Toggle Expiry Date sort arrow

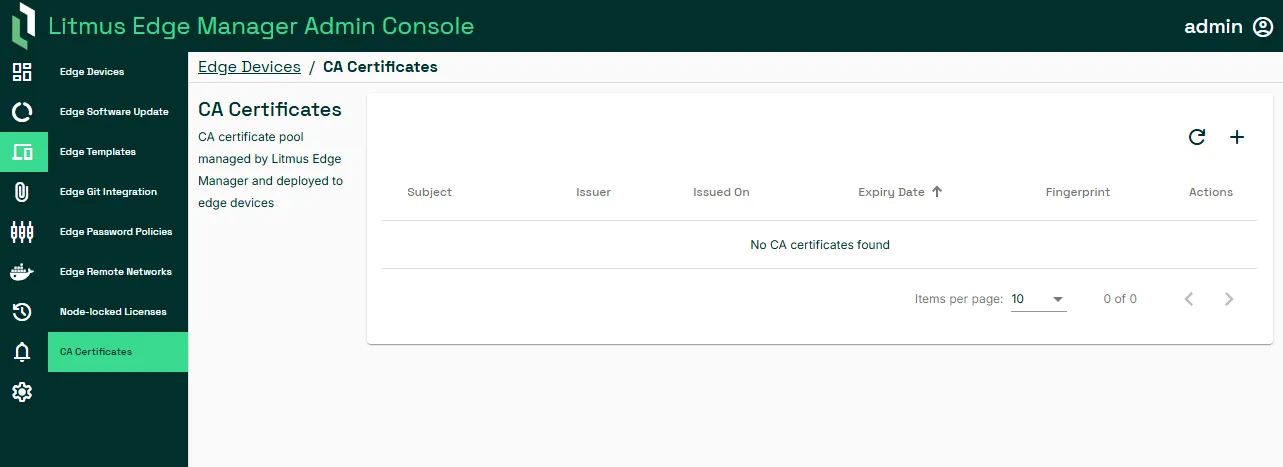937,192
